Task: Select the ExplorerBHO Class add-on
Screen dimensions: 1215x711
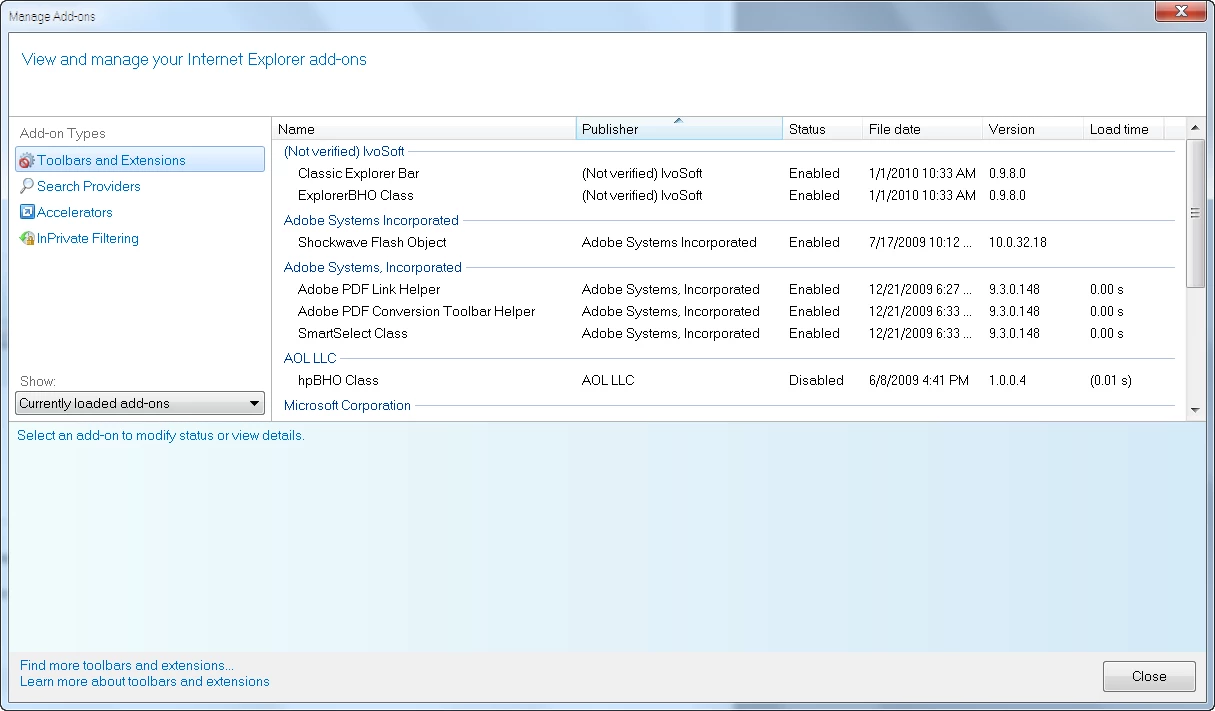Action: [355, 195]
